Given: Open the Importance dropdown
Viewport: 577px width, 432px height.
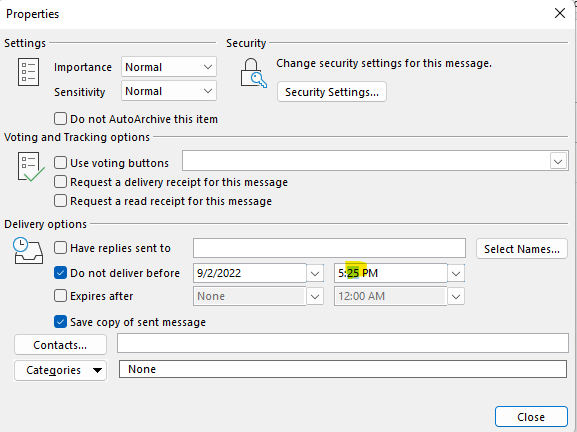Looking at the screenshot, I should [x=169, y=67].
